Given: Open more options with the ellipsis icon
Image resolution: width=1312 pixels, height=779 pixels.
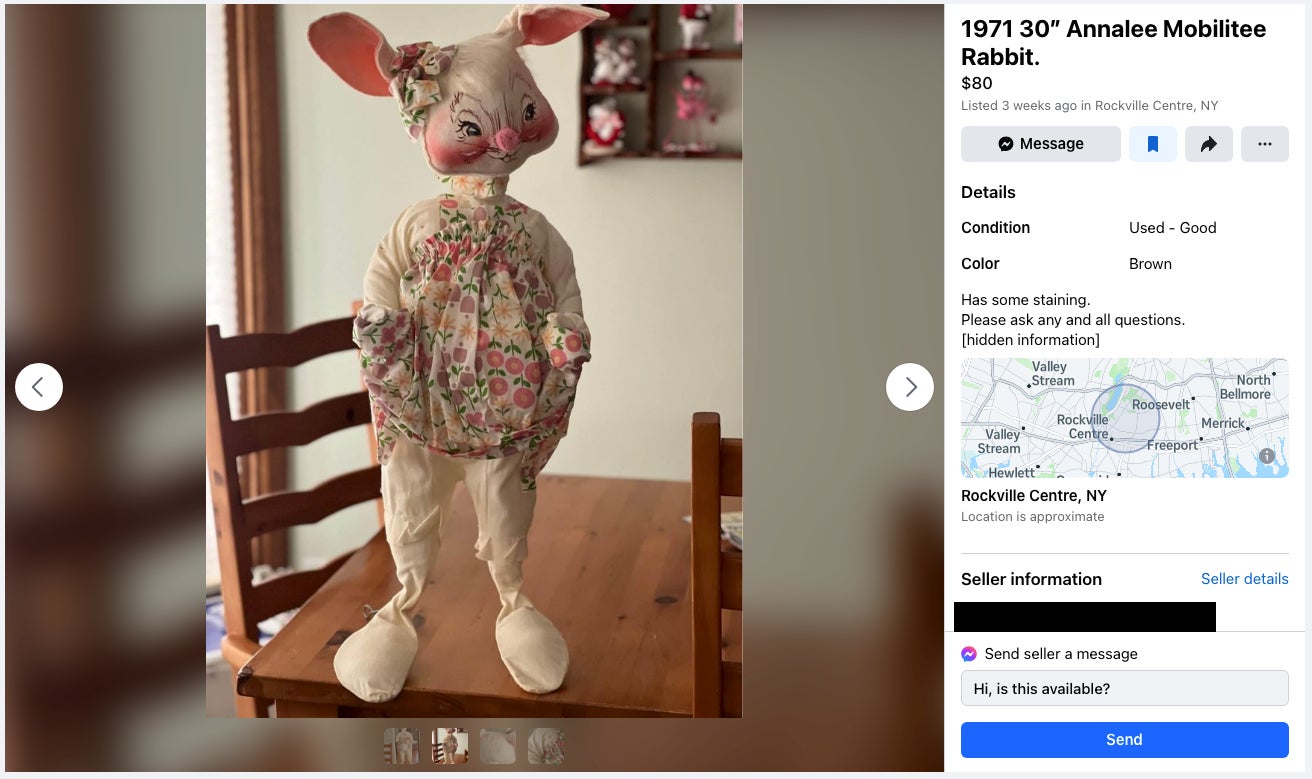Looking at the screenshot, I should tap(1264, 143).
